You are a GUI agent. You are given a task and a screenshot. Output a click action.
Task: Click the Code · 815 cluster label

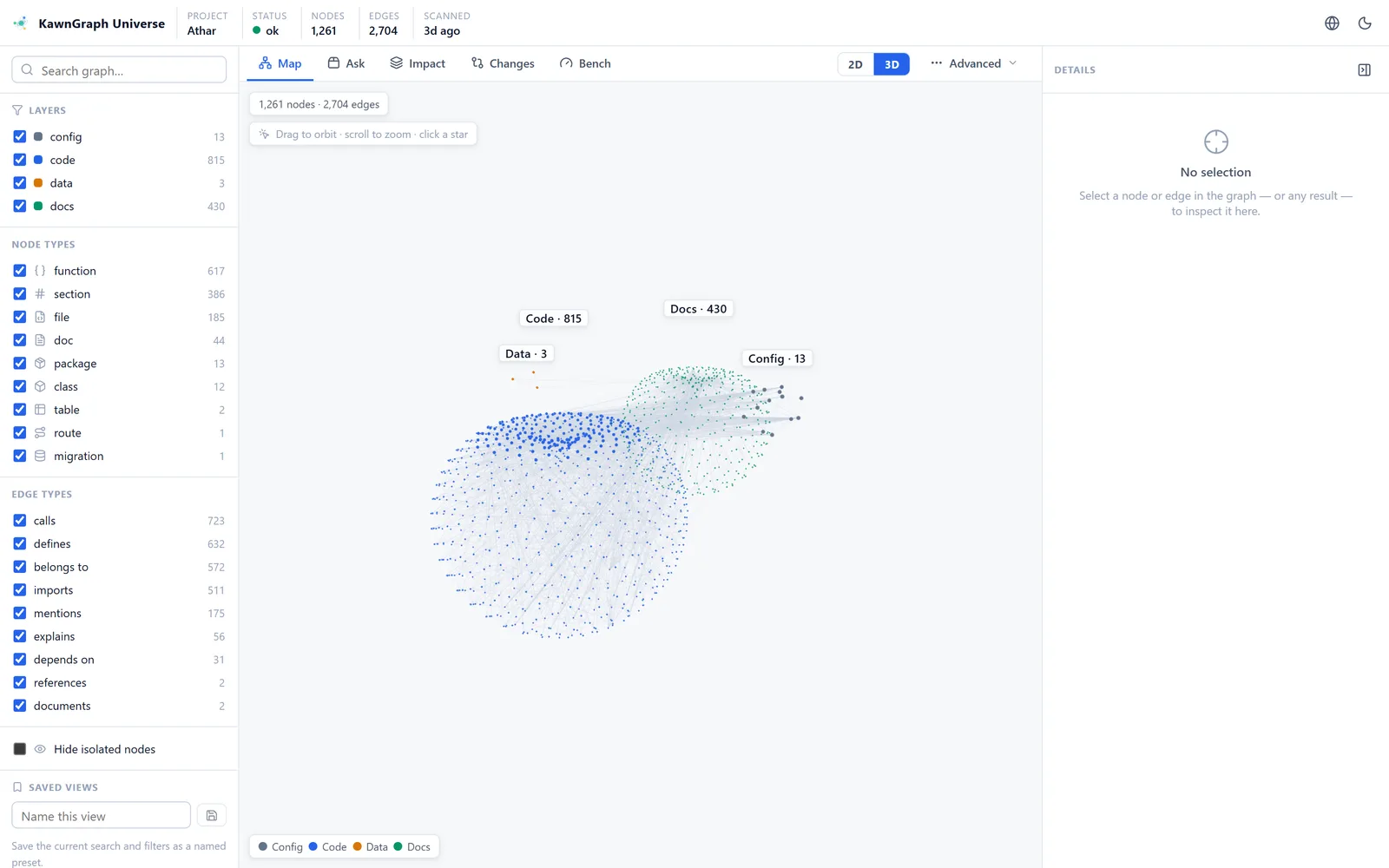pyautogui.click(x=554, y=319)
